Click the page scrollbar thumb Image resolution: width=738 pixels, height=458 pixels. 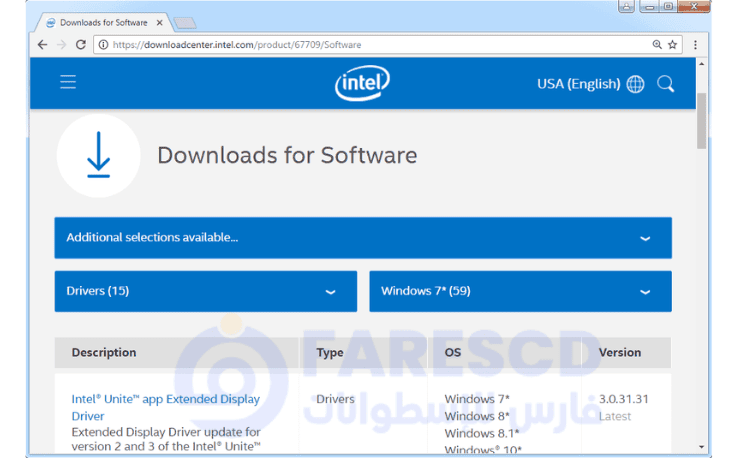(701, 121)
